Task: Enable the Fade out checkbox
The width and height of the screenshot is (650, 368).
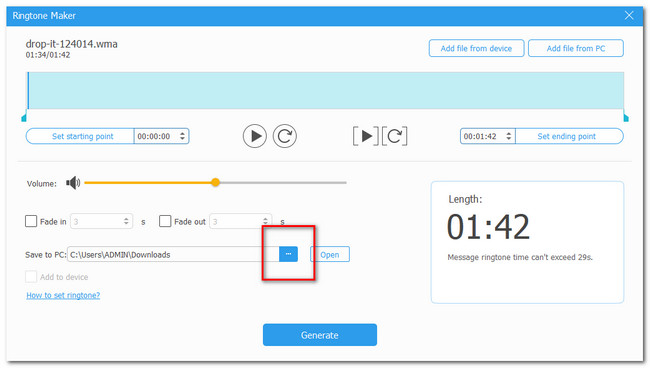Action: coord(165,221)
